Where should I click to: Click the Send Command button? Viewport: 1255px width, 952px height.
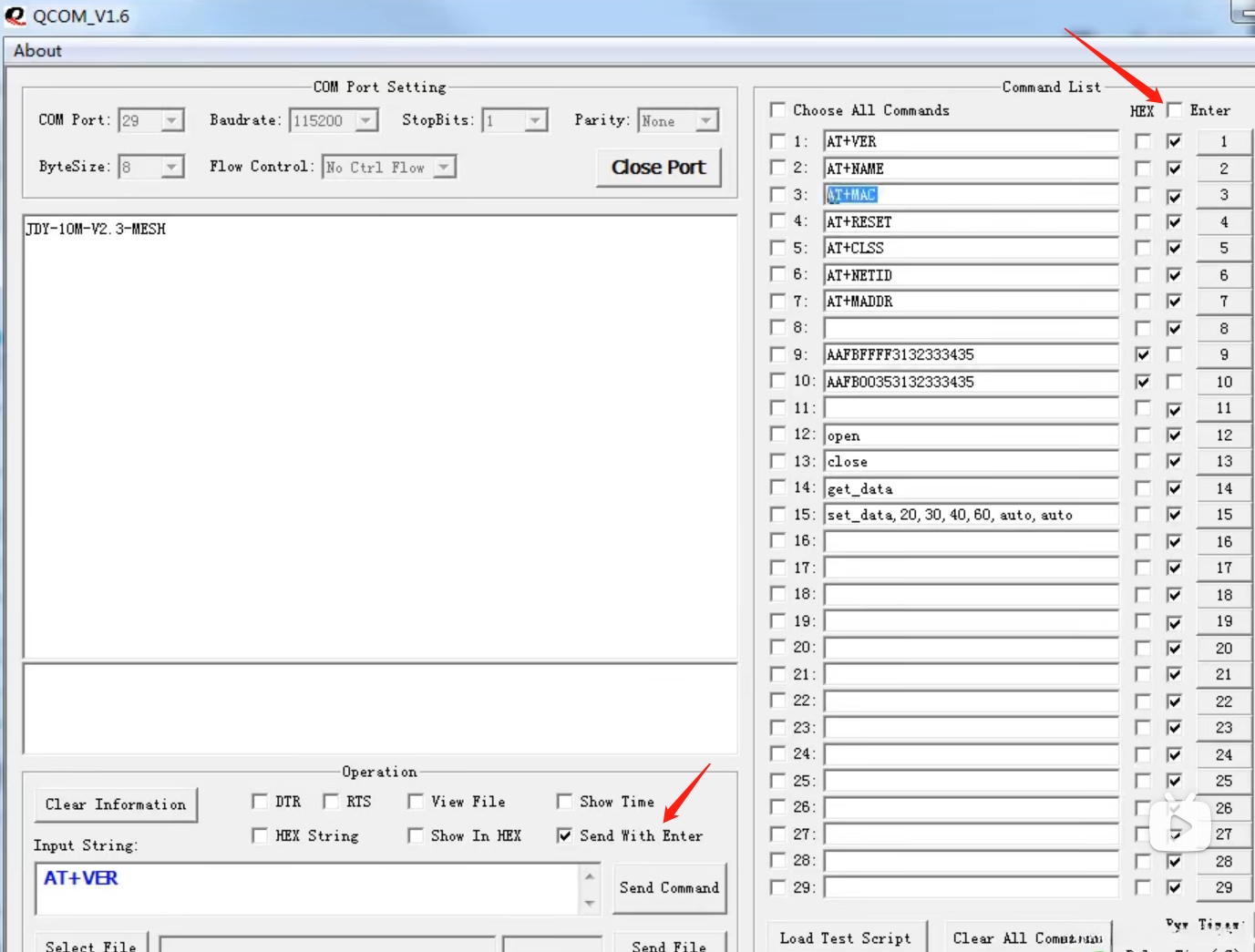[670, 888]
